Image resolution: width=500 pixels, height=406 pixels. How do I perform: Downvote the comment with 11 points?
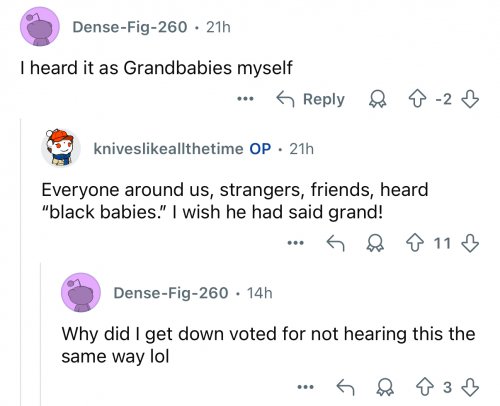[x=470, y=243]
